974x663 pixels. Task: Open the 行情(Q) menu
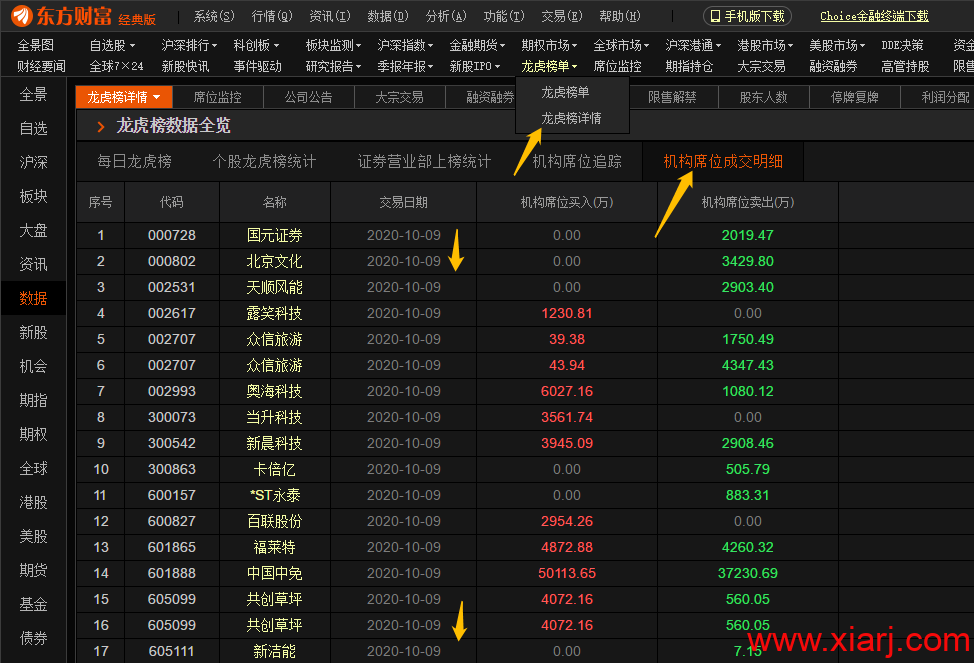coord(271,16)
